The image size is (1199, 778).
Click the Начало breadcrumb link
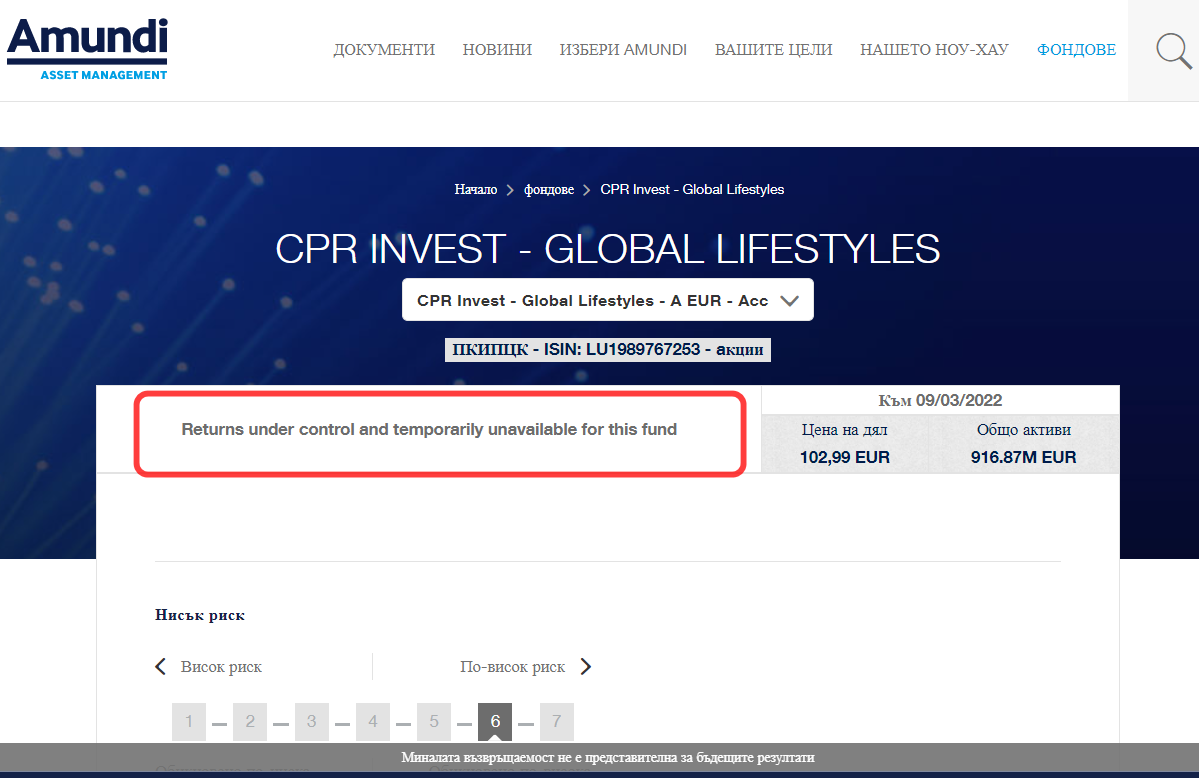(x=475, y=189)
